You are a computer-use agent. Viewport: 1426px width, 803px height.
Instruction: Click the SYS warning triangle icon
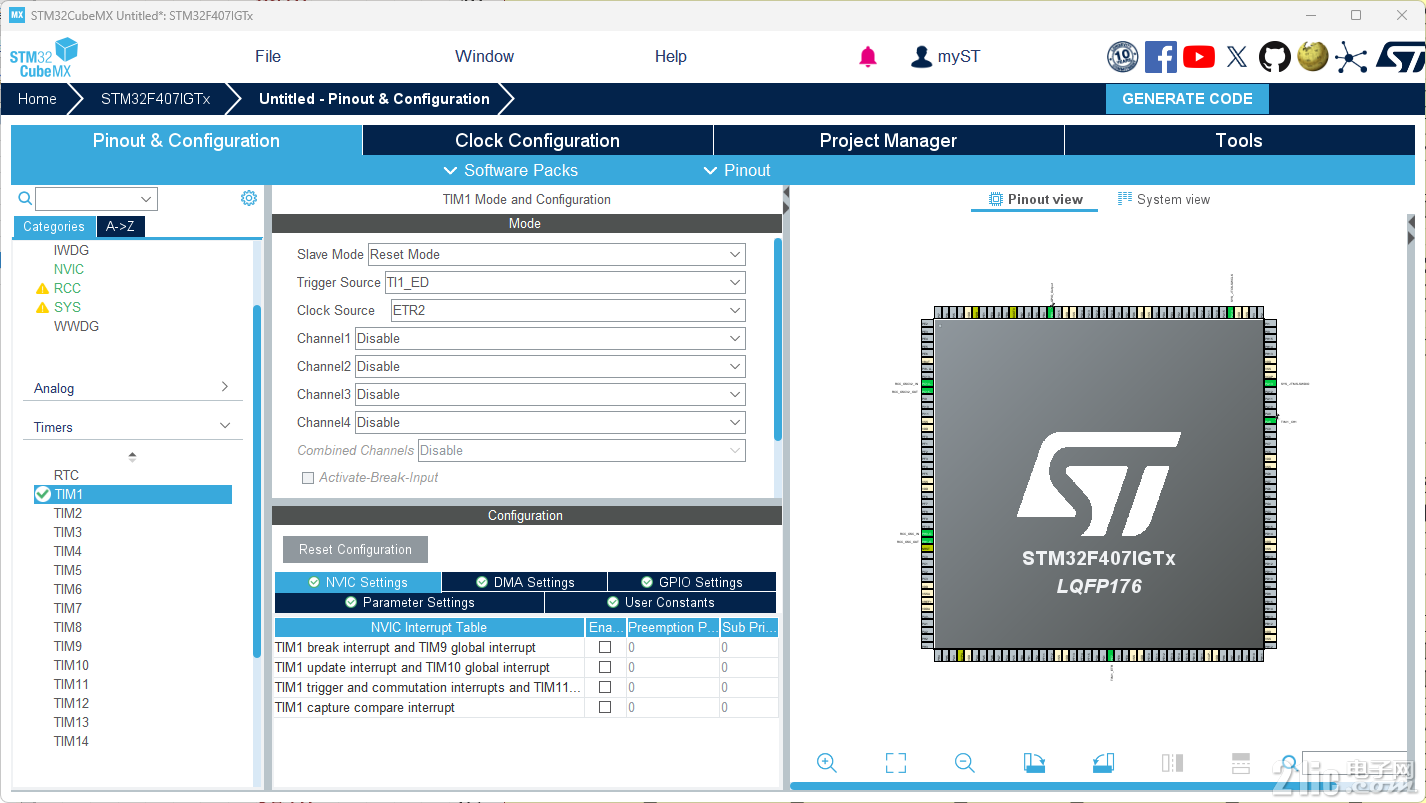point(42,307)
